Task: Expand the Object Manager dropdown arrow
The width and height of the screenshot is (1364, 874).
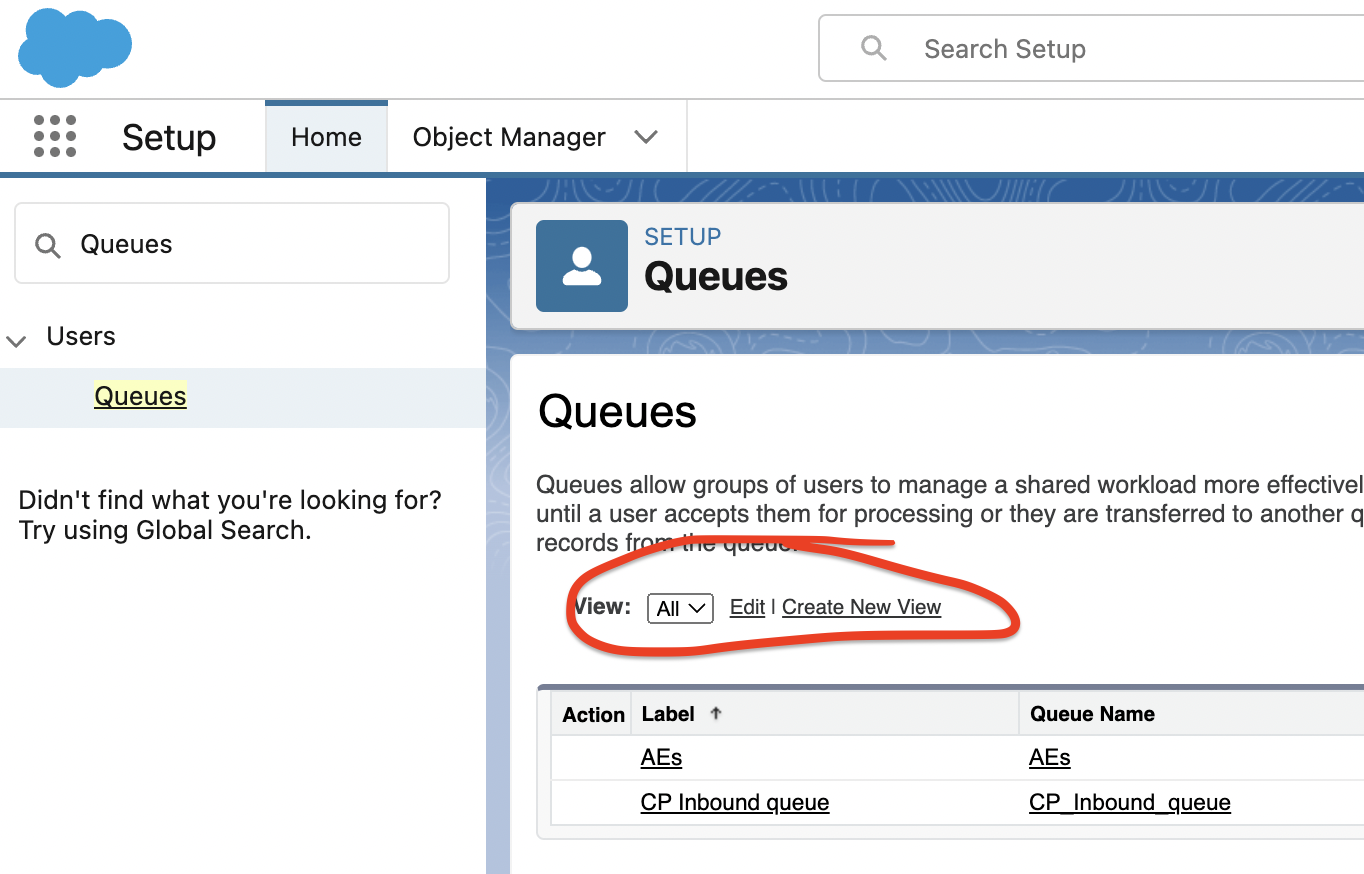Action: tap(646, 136)
